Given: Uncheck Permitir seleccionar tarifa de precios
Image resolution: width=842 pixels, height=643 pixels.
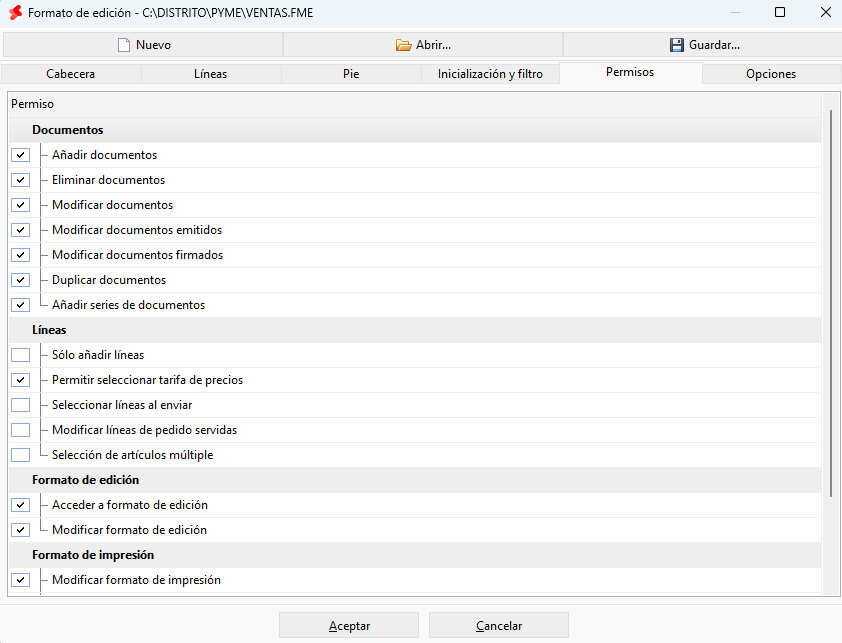Looking at the screenshot, I should [20, 380].
